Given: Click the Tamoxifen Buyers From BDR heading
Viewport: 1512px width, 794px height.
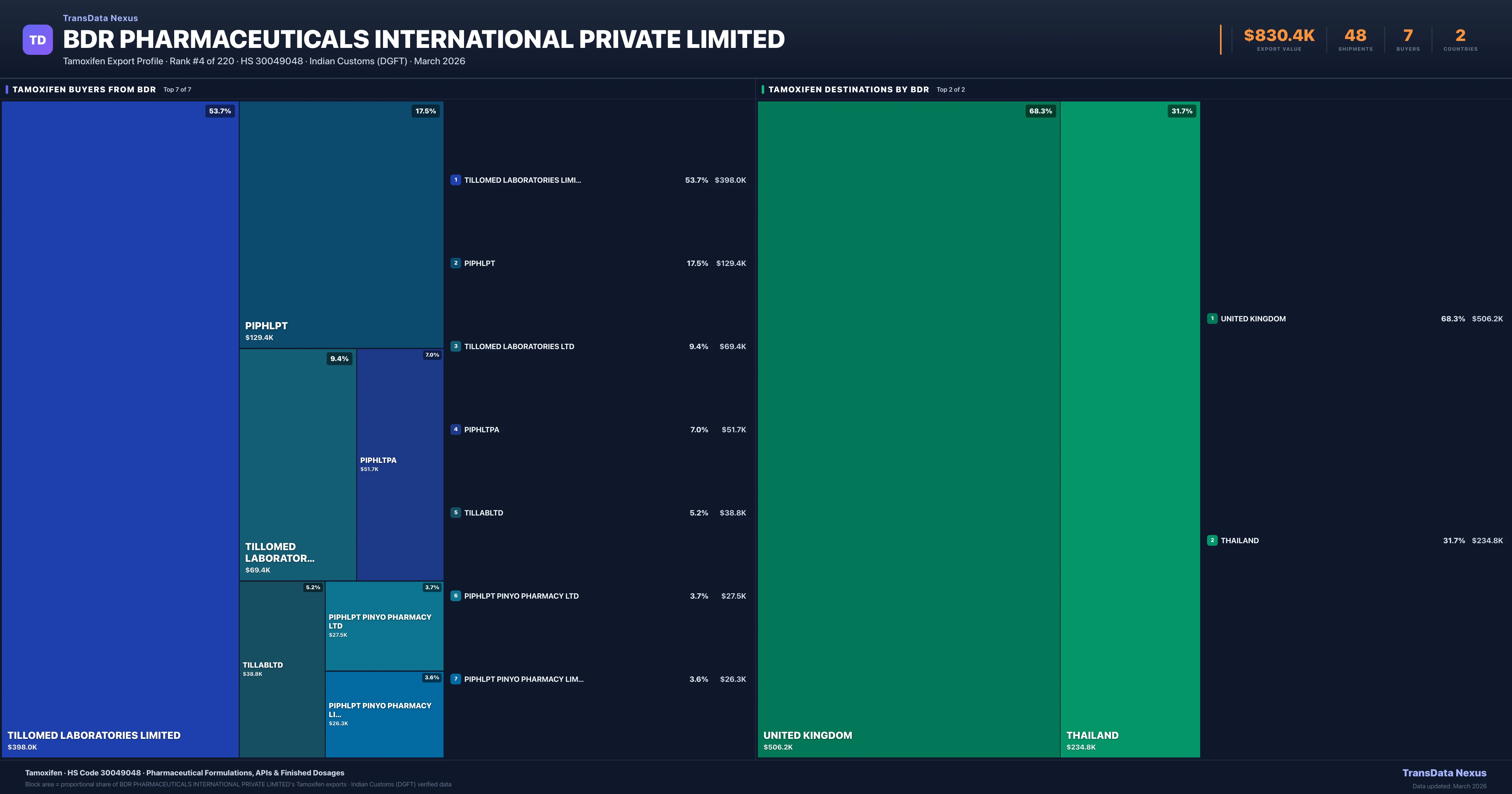Looking at the screenshot, I should click(84, 89).
